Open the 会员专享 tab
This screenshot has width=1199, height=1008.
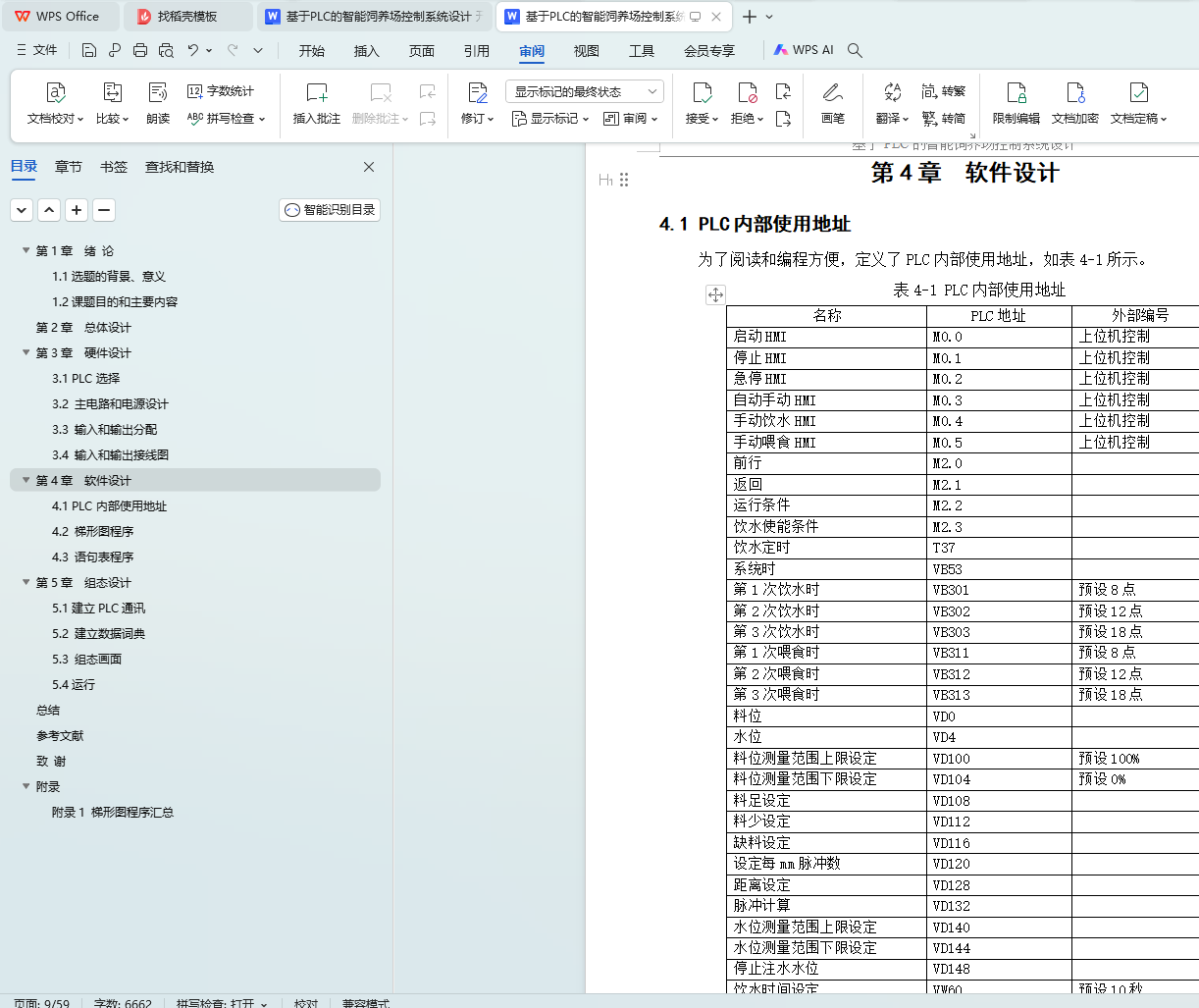(x=709, y=51)
